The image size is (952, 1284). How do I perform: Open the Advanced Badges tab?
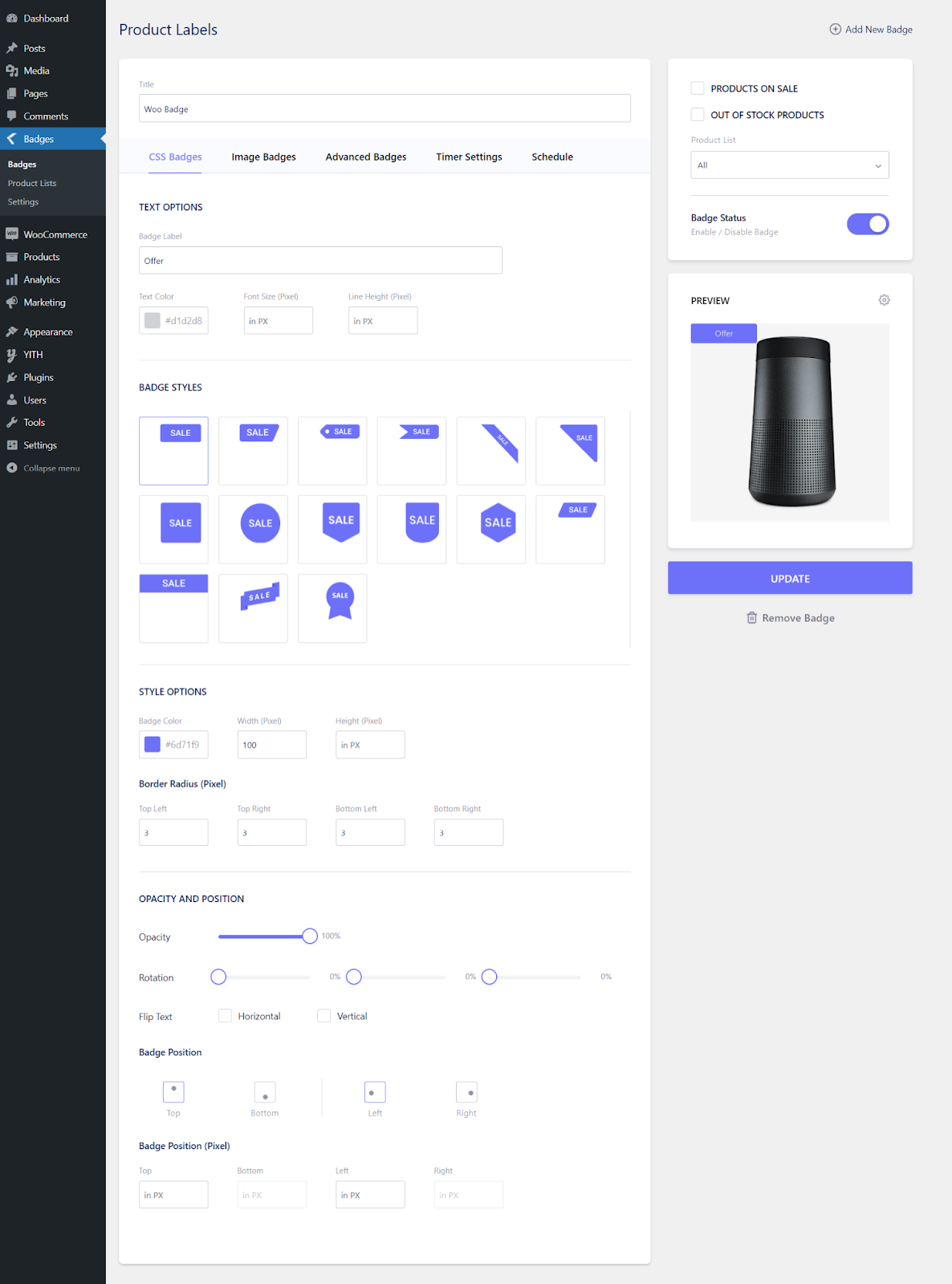366,156
